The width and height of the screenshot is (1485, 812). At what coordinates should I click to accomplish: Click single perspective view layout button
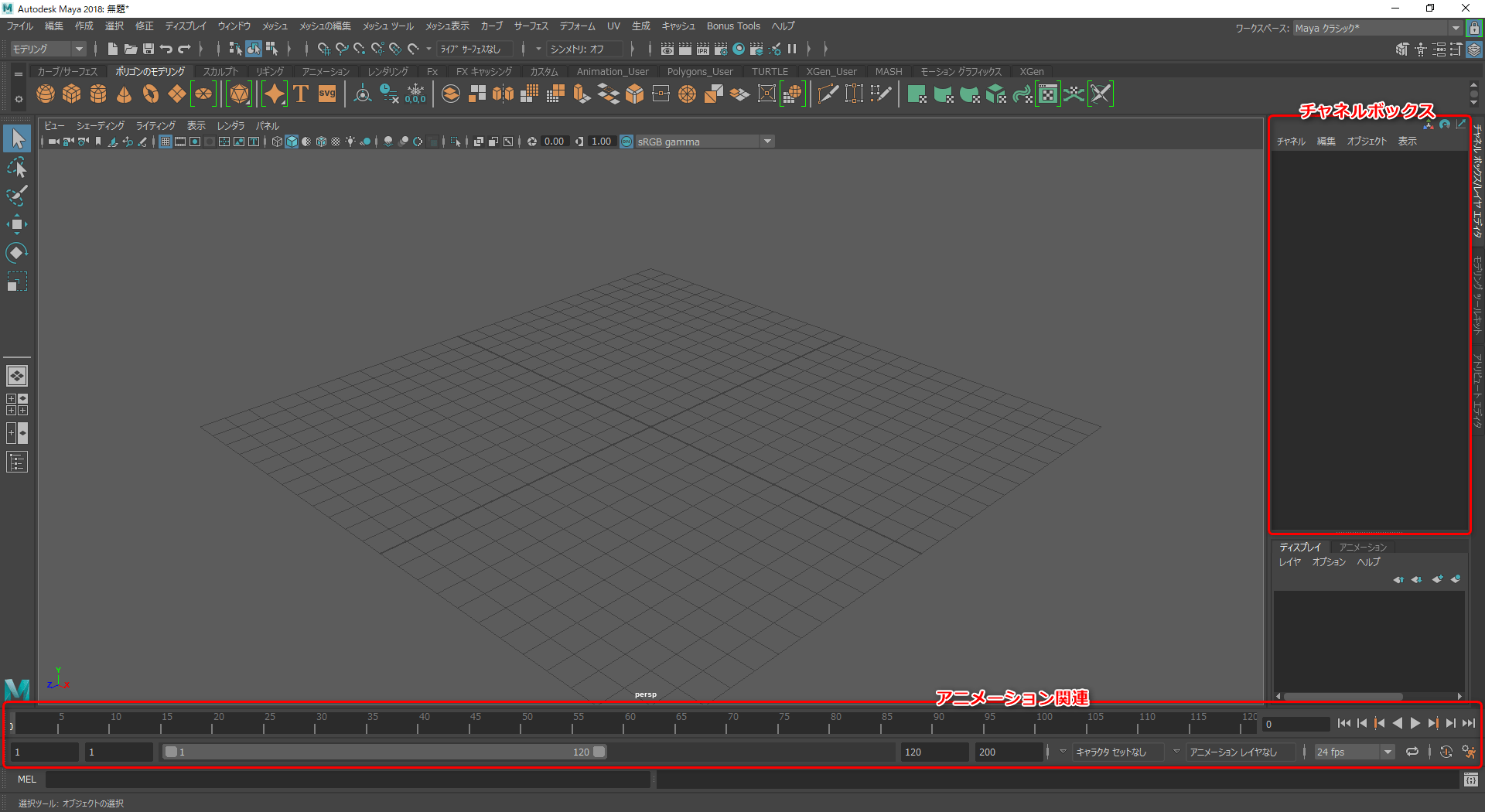pos(17,376)
